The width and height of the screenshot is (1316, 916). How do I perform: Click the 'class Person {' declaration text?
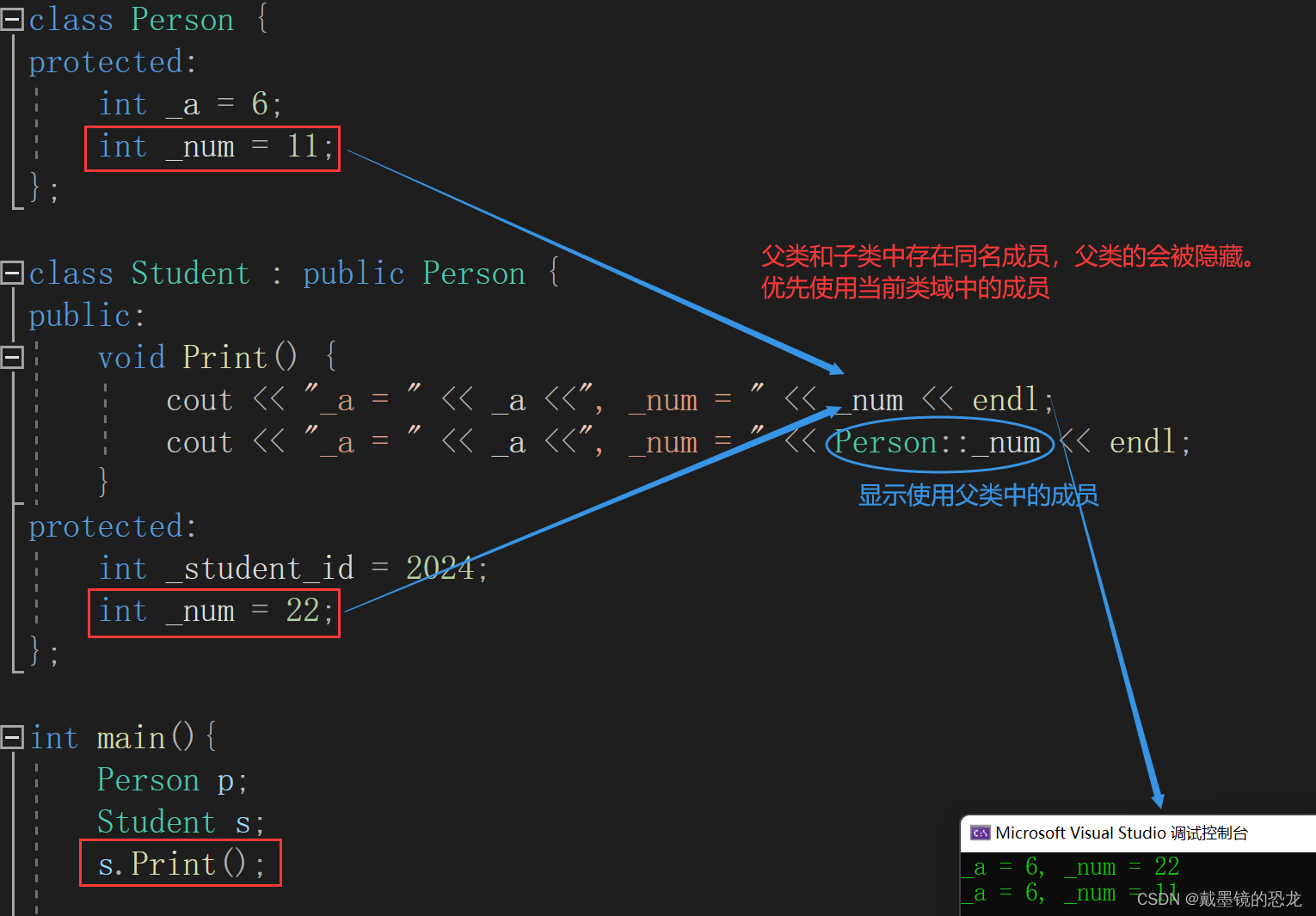(149, 20)
